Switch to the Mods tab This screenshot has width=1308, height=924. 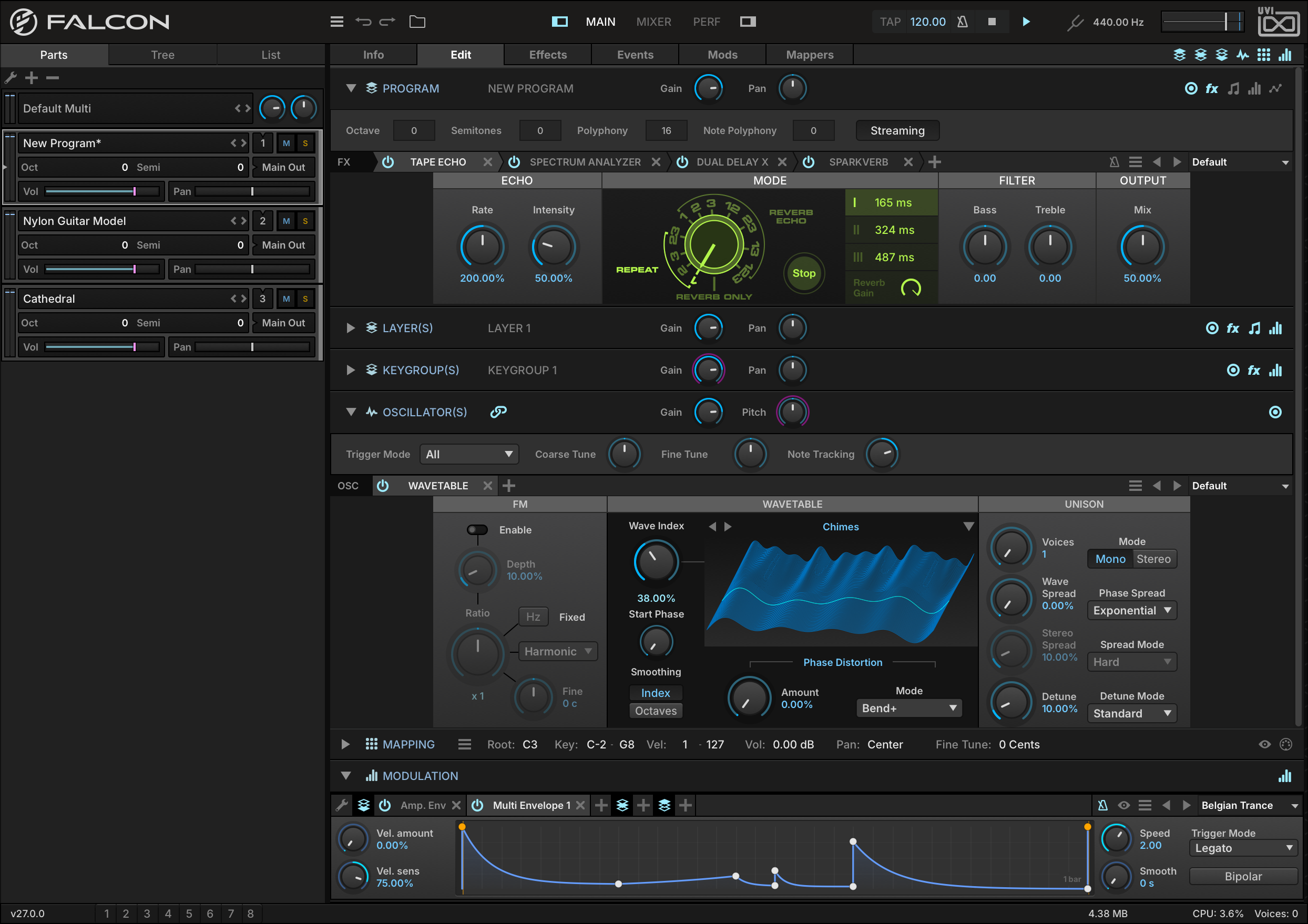pos(722,55)
